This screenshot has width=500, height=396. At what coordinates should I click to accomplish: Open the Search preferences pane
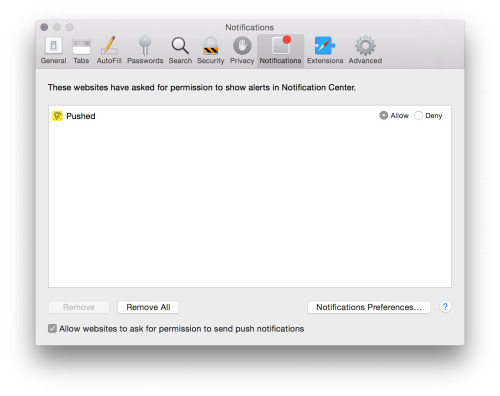coord(180,50)
